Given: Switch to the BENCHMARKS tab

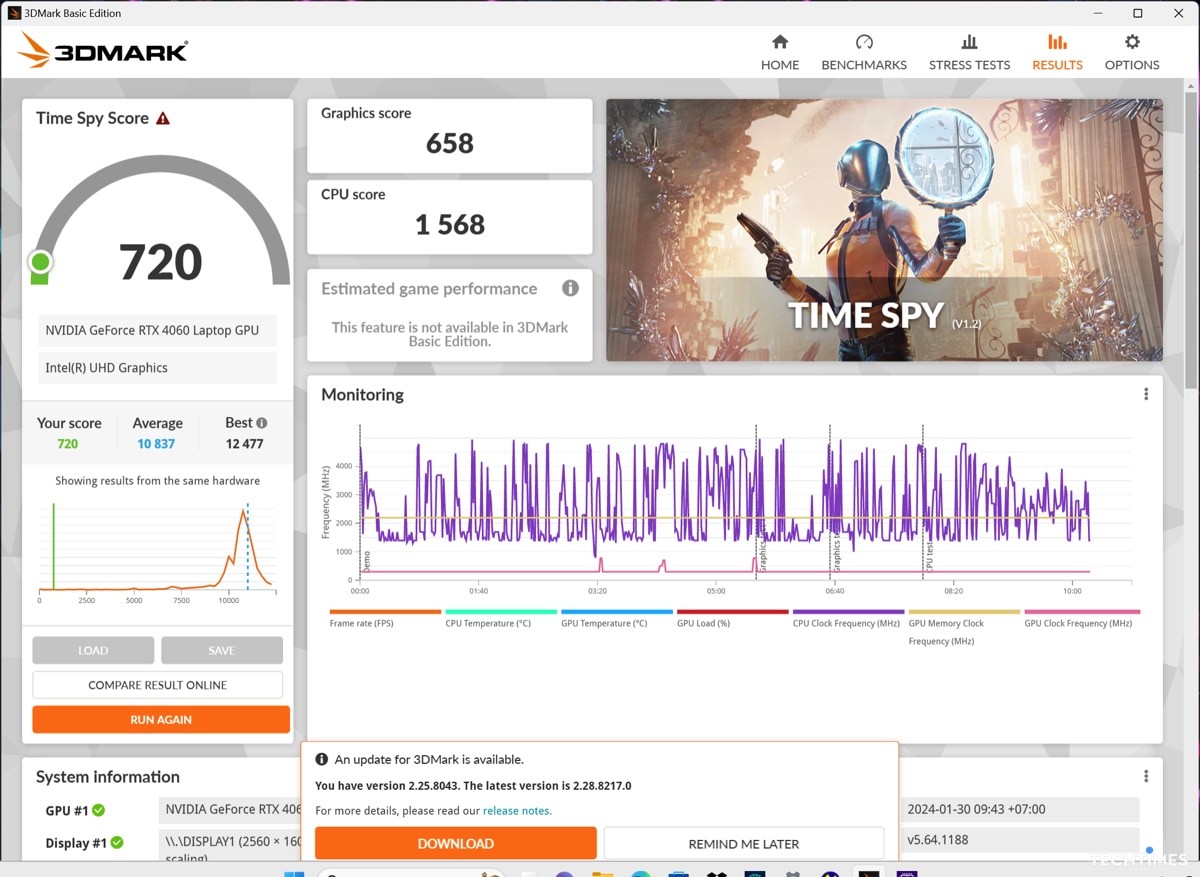Looking at the screenshot, I should (x=864, y=52).
